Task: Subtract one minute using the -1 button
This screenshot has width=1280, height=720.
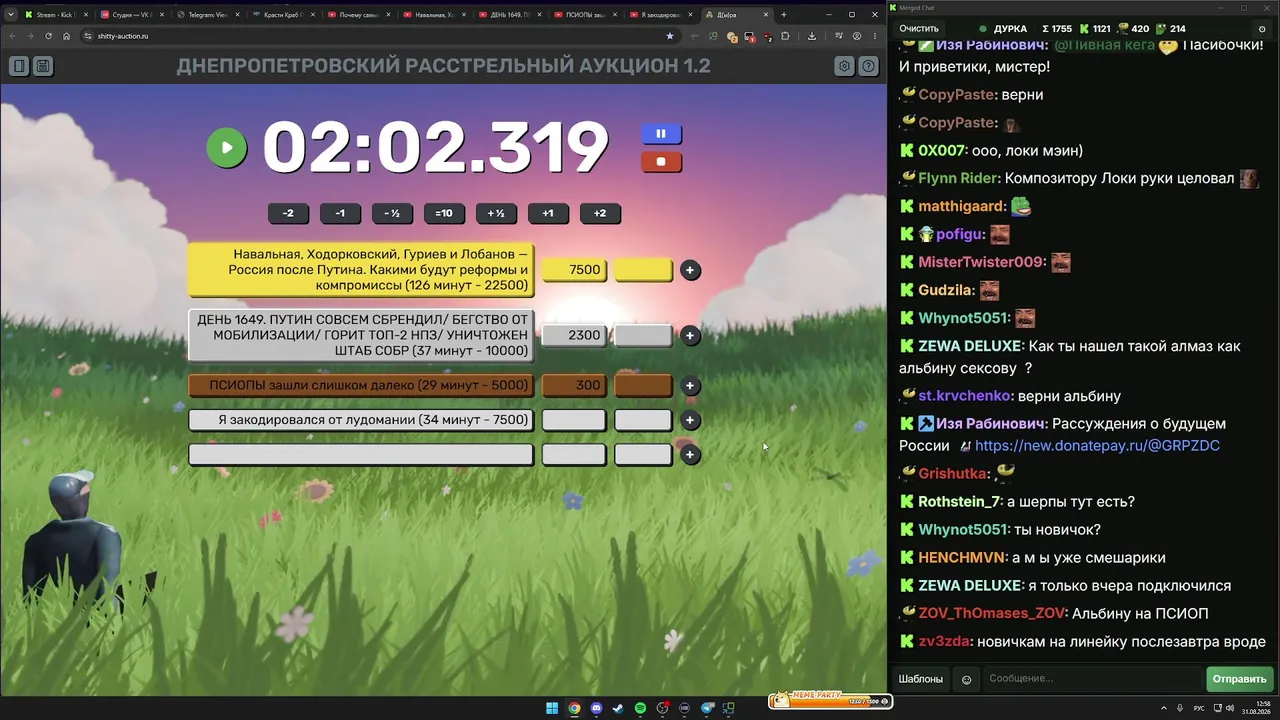Action: point(340,213)
